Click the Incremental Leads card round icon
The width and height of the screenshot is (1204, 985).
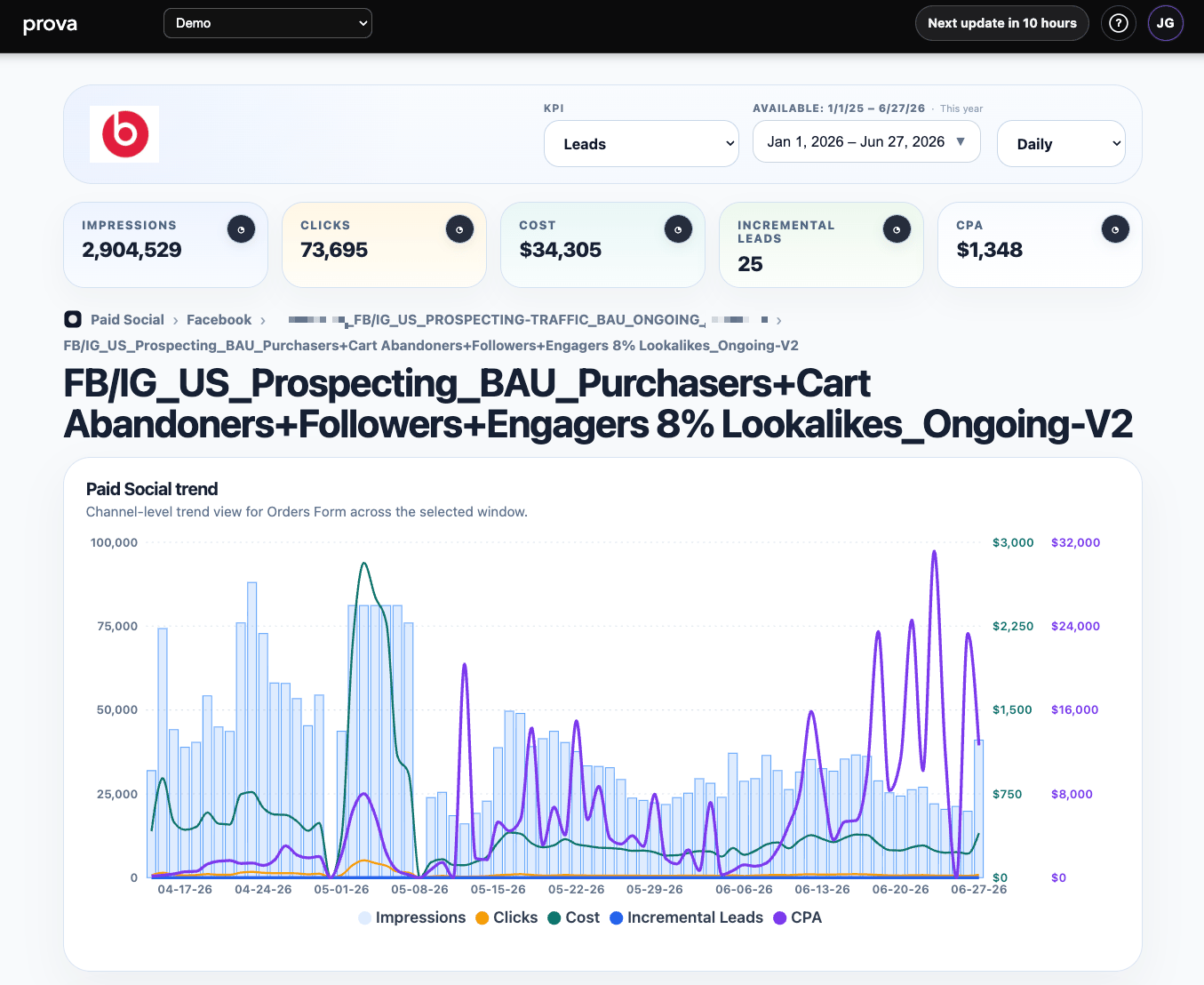tap(897, 229)
